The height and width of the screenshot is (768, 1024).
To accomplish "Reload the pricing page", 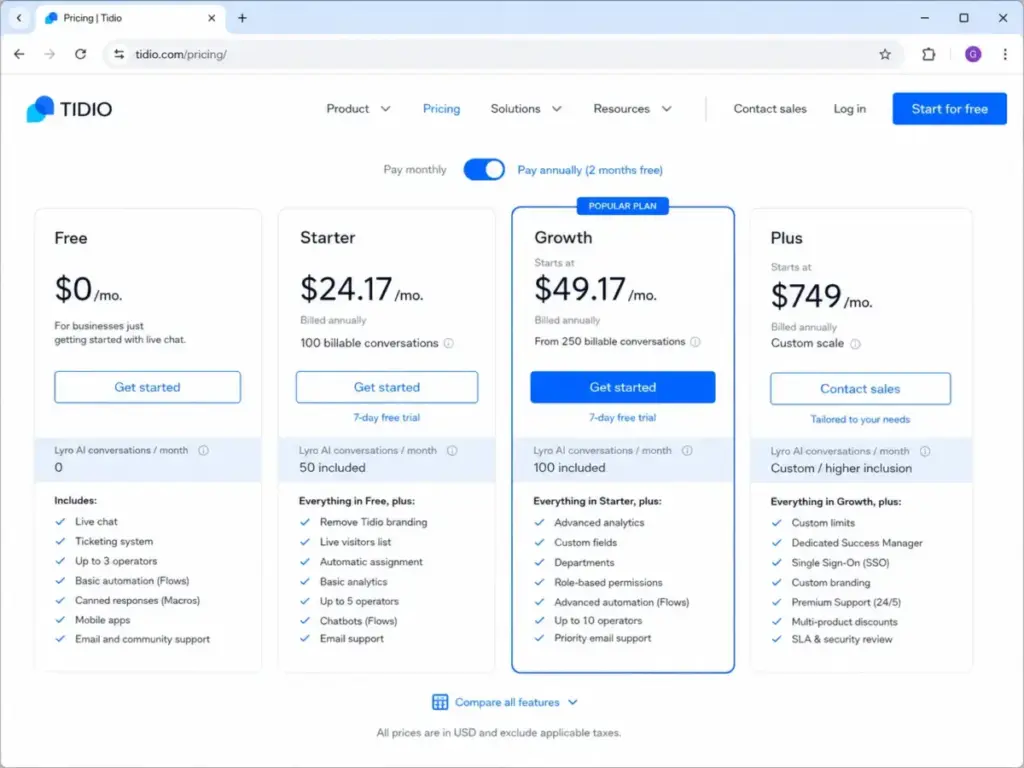I will point(80,54).
